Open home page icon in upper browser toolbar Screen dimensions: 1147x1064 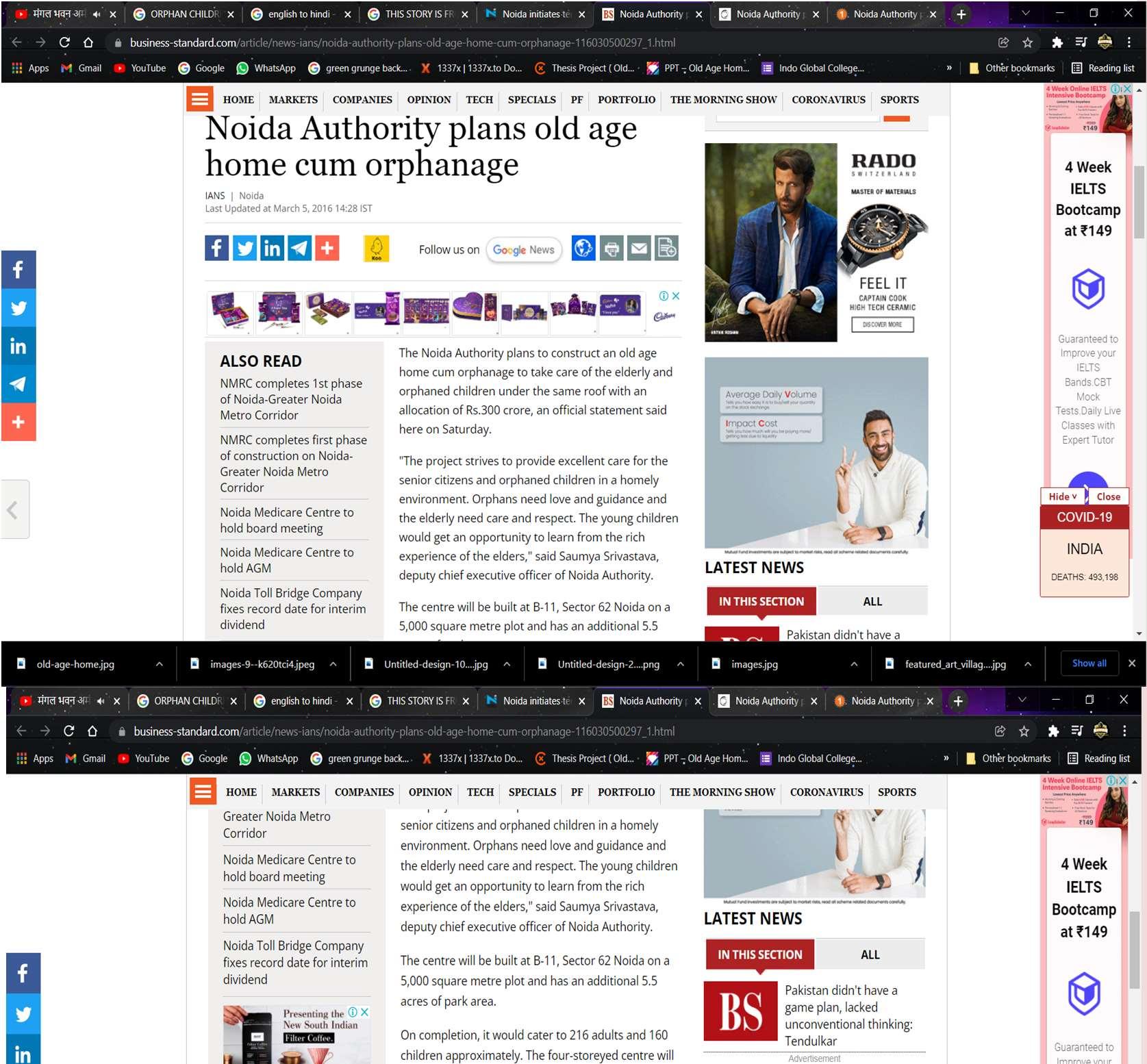[x=88, y=42]
